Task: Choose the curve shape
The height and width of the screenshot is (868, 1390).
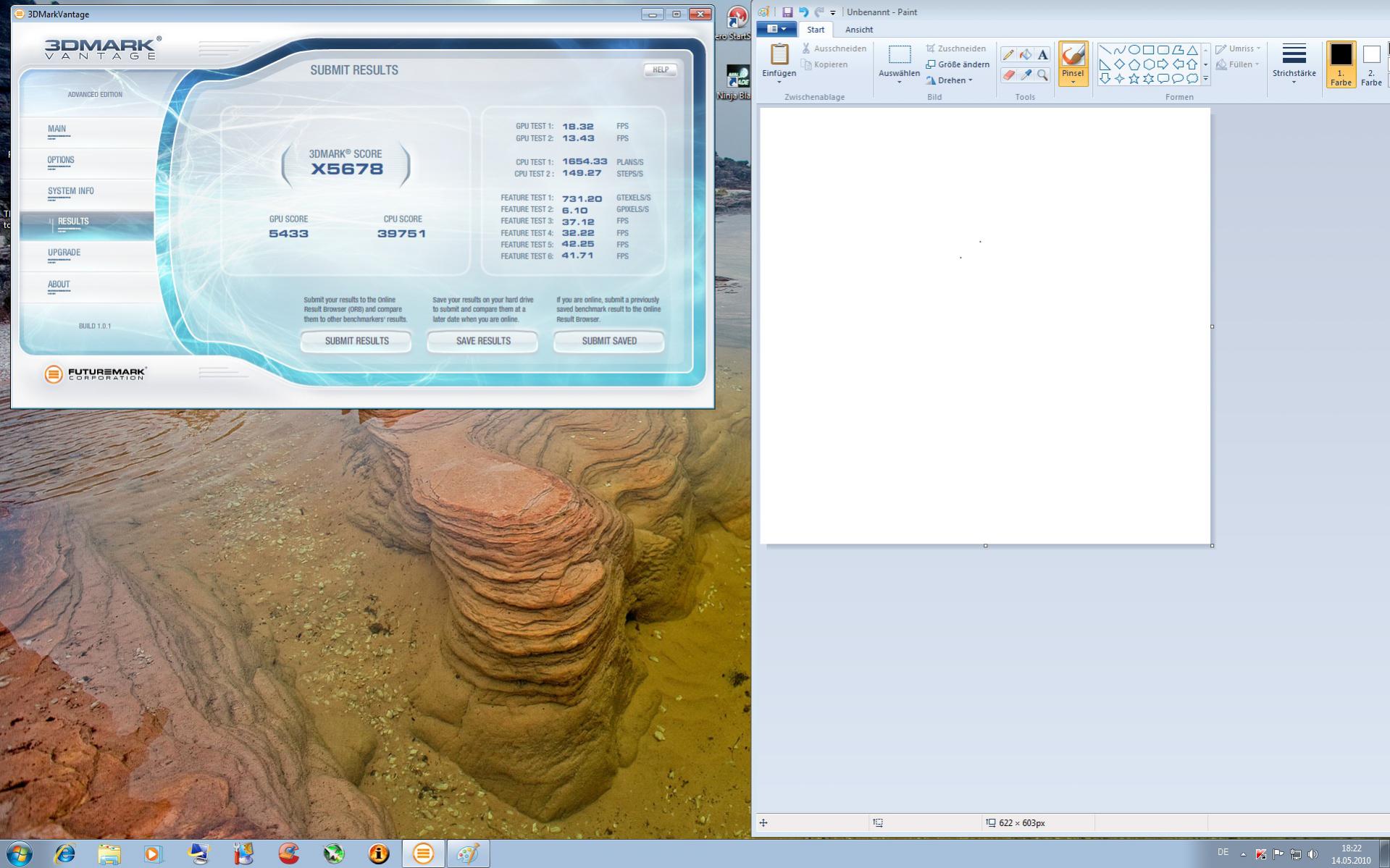Action: click(x=1120, y=50)
